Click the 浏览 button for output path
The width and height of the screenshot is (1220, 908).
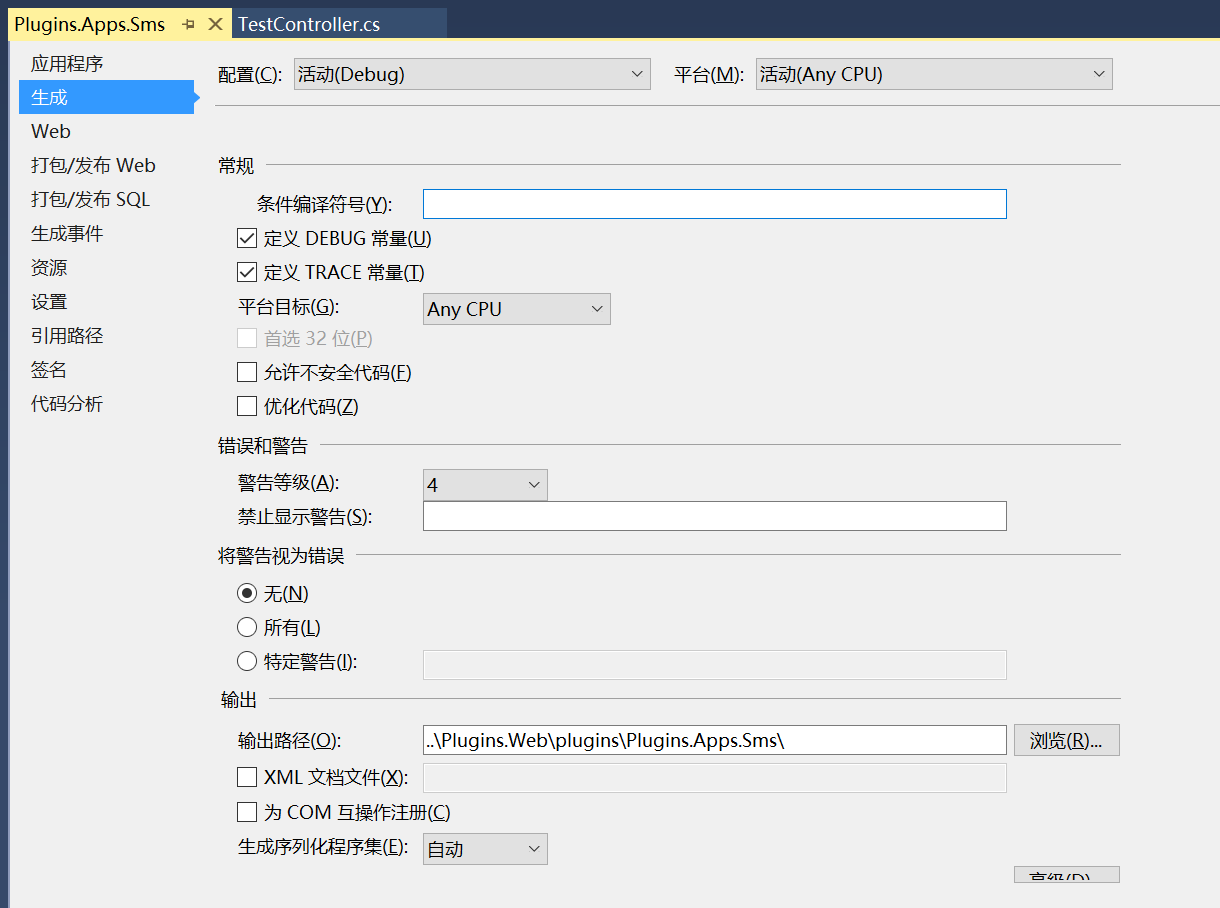(1066, 741)
